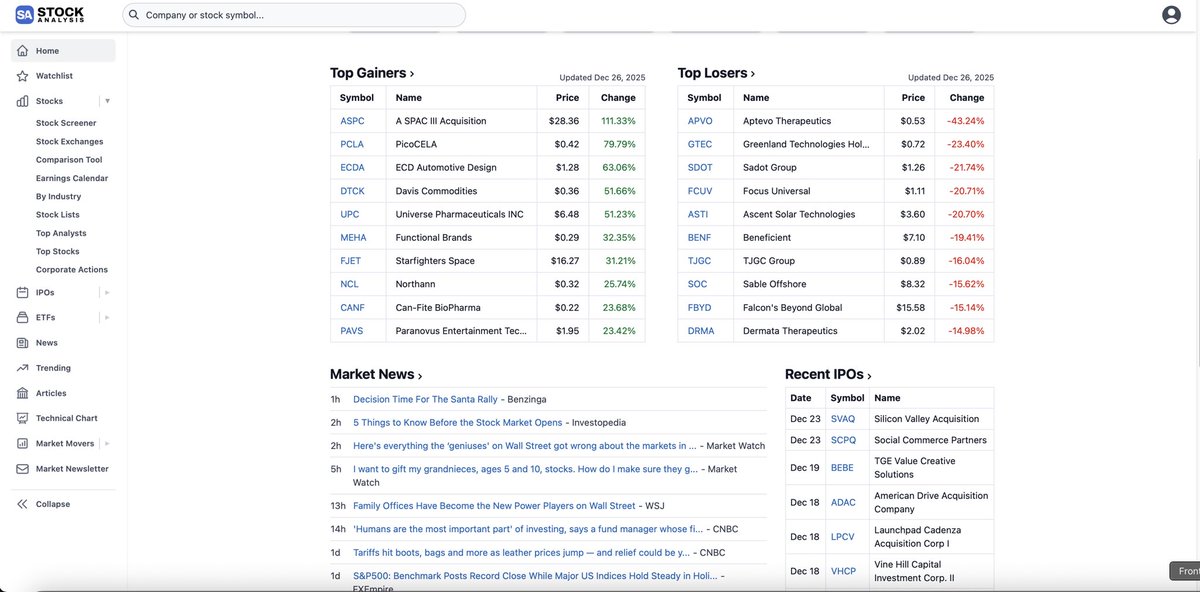The height and width of the screenshot is (592, 1200).
Task: Open the MEHA ticker link
Action: [x=353, y=238]
